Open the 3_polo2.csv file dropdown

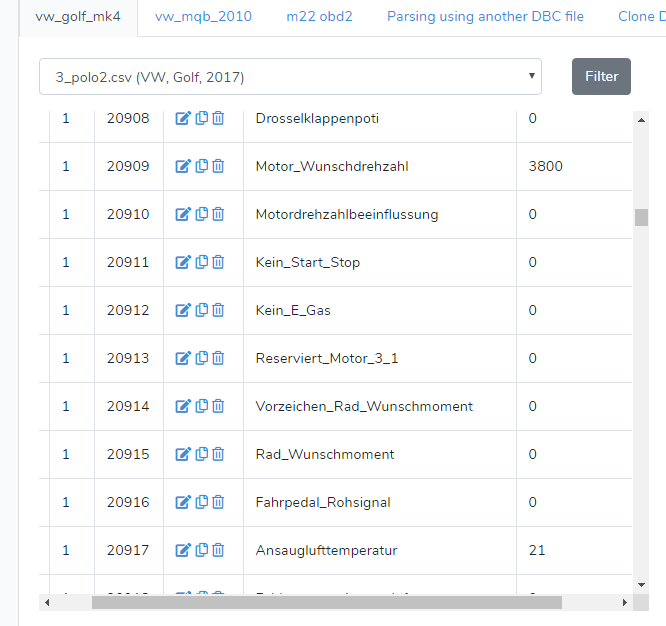click(x=290, y=77)
